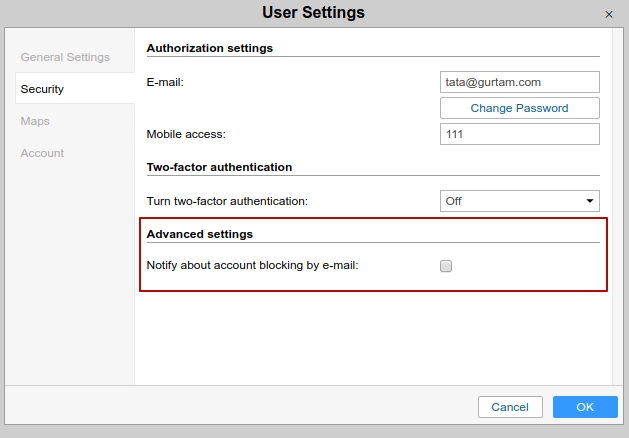Click the 'Turn two-factor authentication:' label

(x=227, y=201)
